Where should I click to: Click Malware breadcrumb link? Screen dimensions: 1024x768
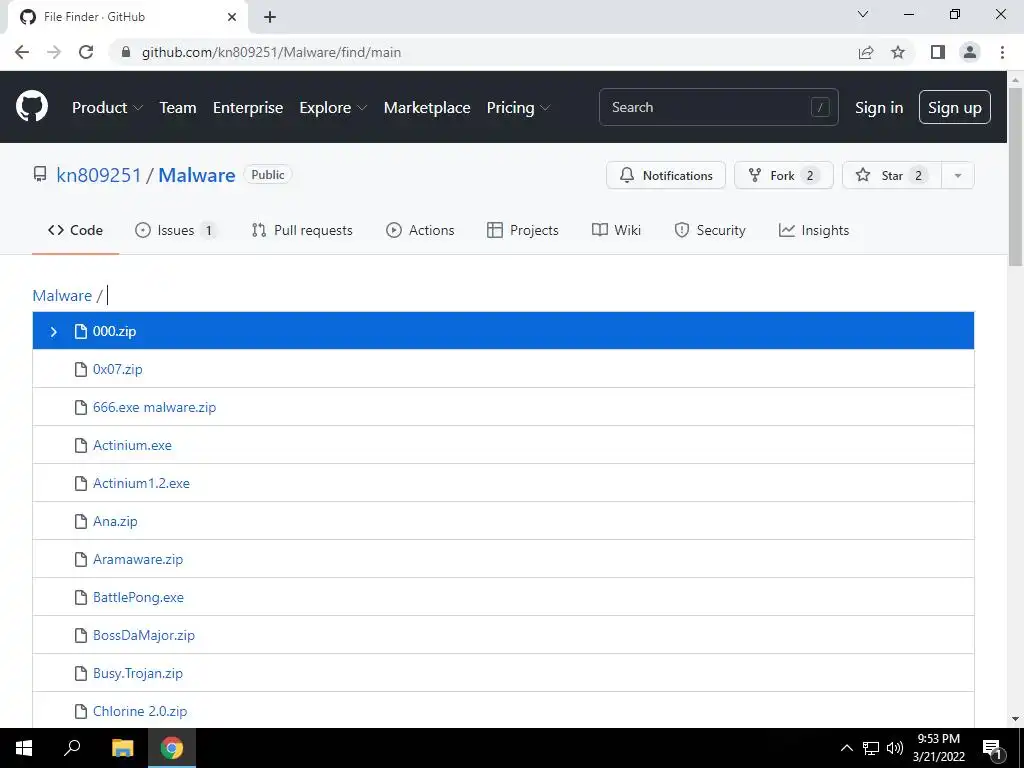click(62, 295)
